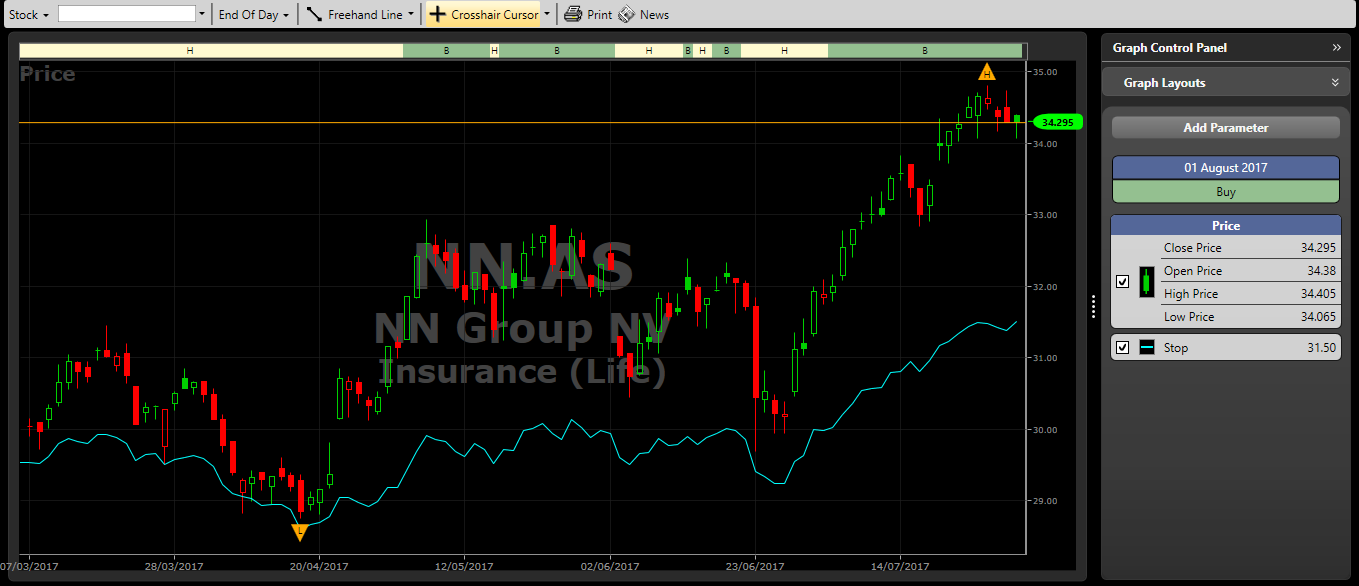The height and width of the screenshot is (586, 1359).
Task: Click the Graph Control Panel title
Action: click(x=1169, y=47)
